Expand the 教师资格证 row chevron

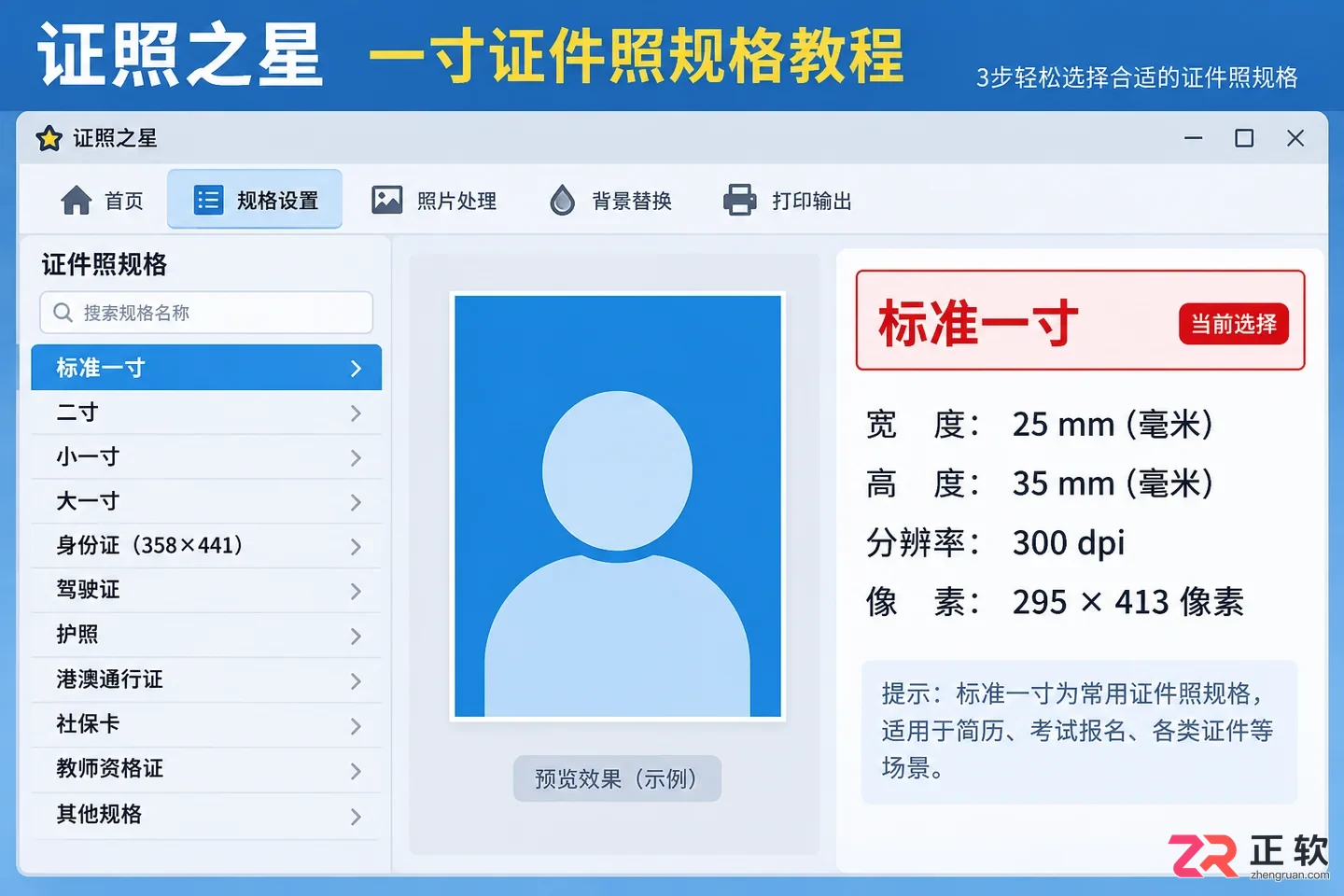(x=356, y=771)
